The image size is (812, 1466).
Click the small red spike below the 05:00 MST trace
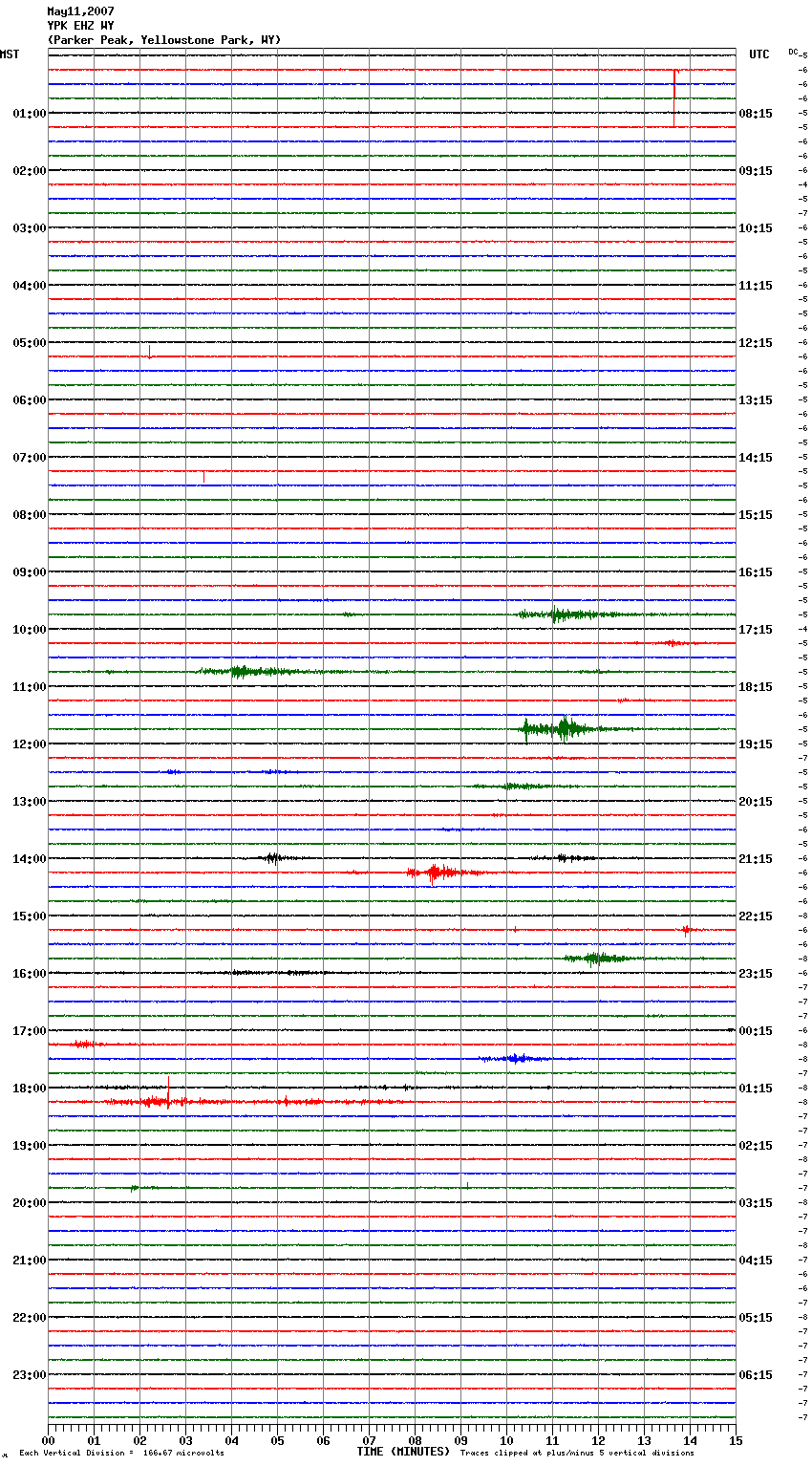click(149, 352)
